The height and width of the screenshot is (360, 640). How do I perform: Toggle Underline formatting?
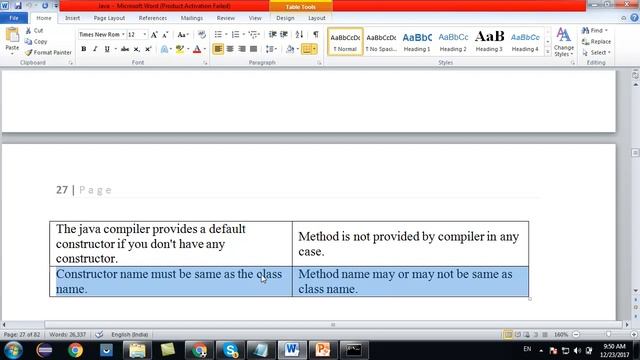point(107,49)
